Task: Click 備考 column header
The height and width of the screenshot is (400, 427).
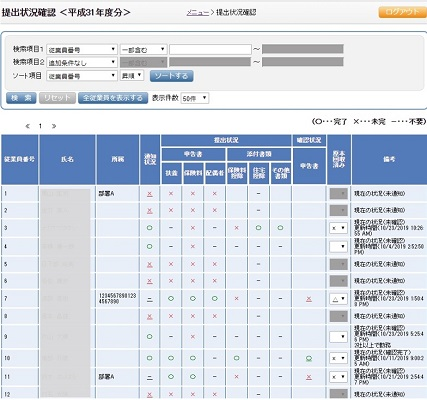Action: (389, 160)
